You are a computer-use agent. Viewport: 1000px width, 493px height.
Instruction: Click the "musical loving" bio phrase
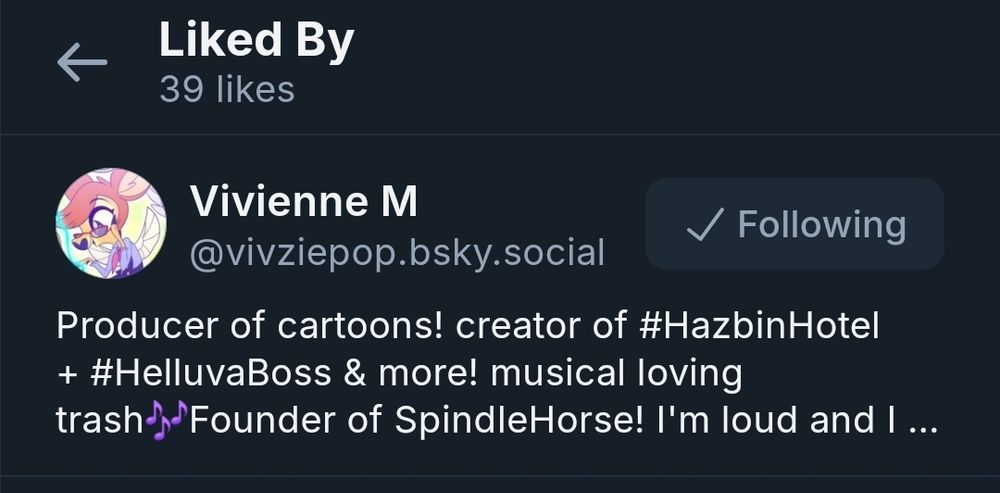tap(617, 373)
